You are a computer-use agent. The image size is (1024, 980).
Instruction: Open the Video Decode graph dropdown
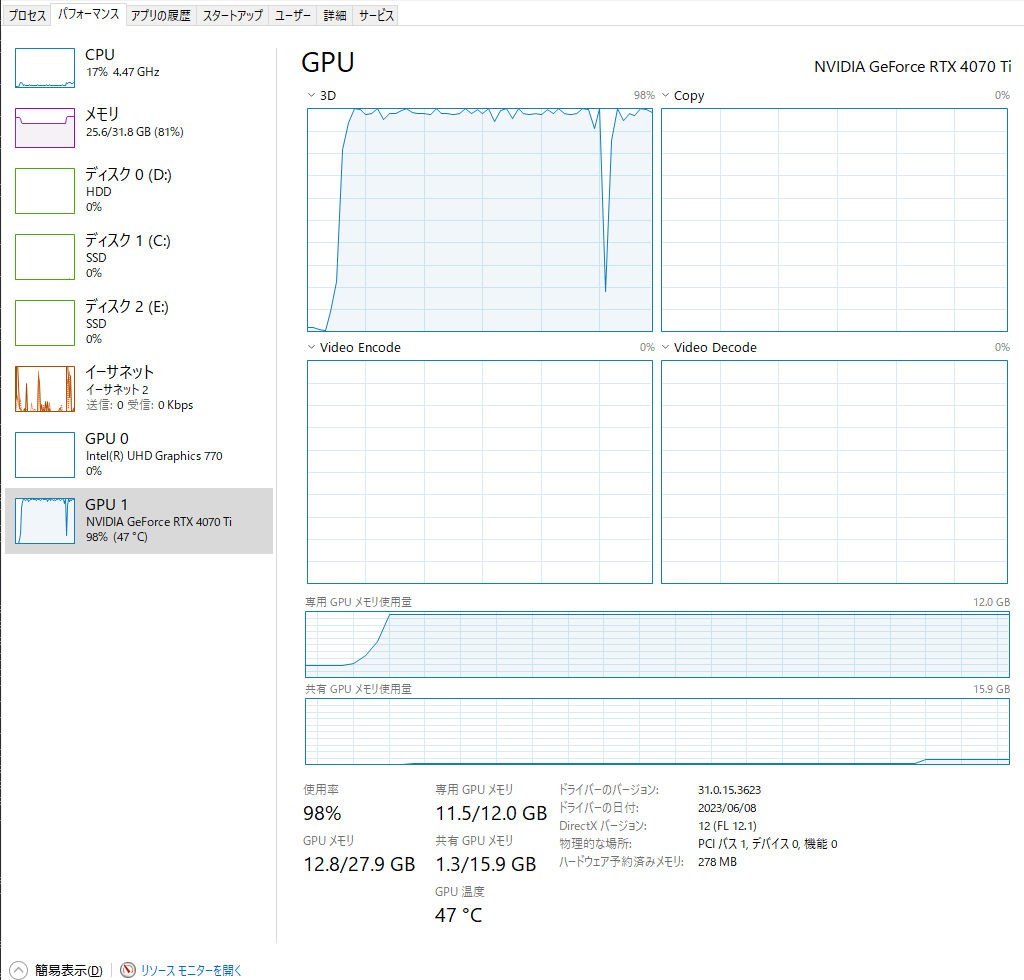(665, 348)
